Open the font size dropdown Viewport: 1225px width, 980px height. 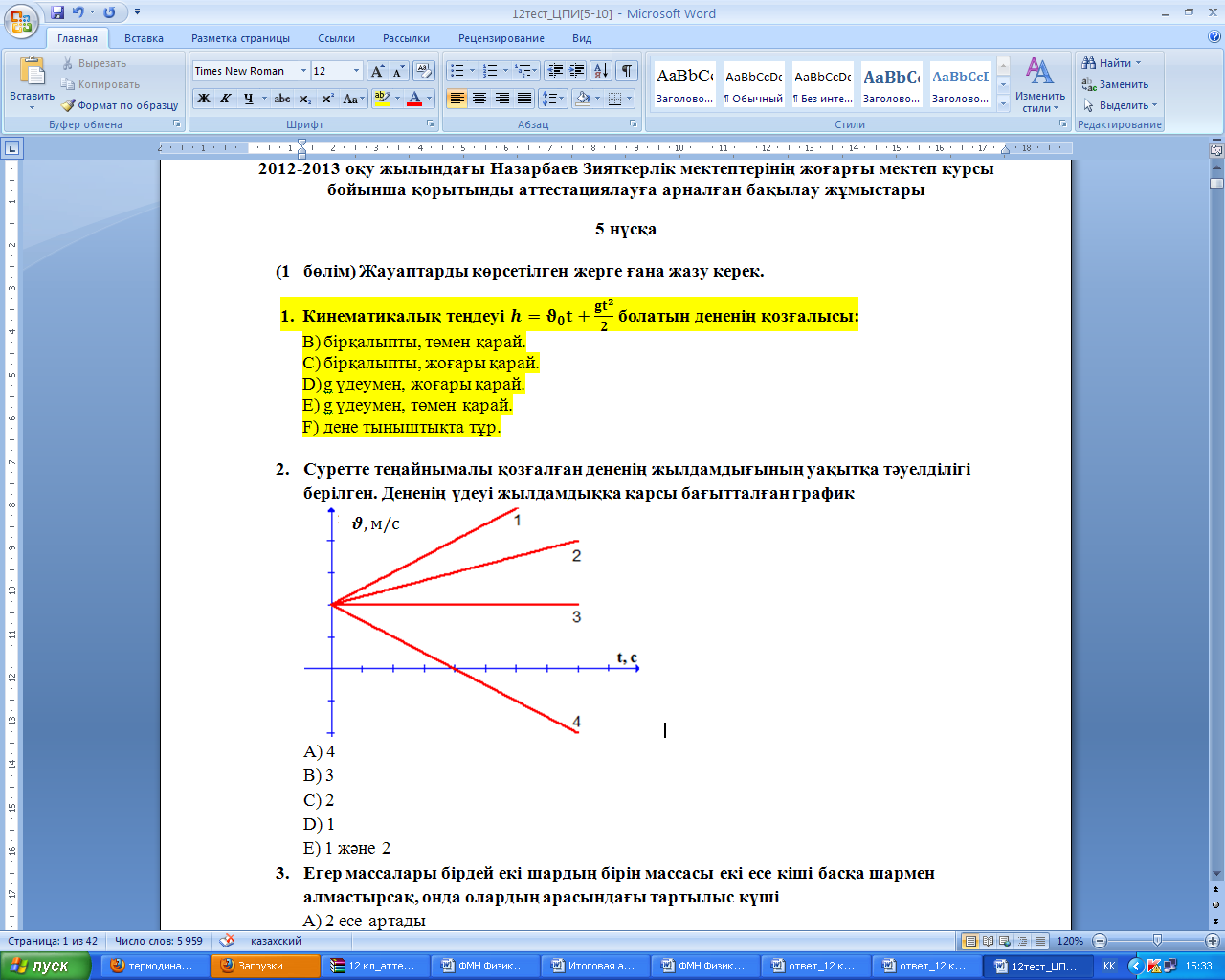click(x=356, y=71)
